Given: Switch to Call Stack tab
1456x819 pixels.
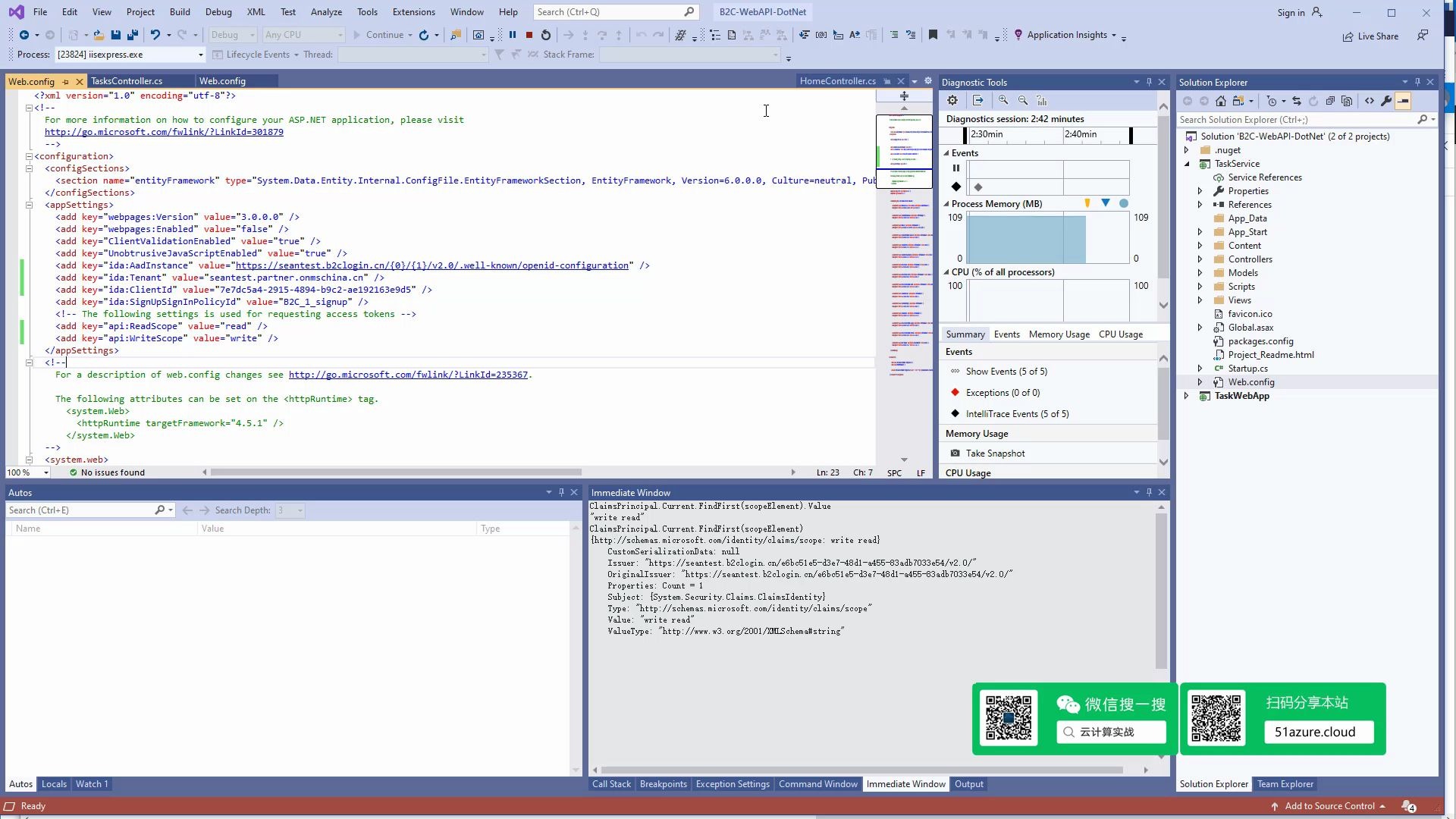Looking at the screenshot, I should [x=611, y=784].
